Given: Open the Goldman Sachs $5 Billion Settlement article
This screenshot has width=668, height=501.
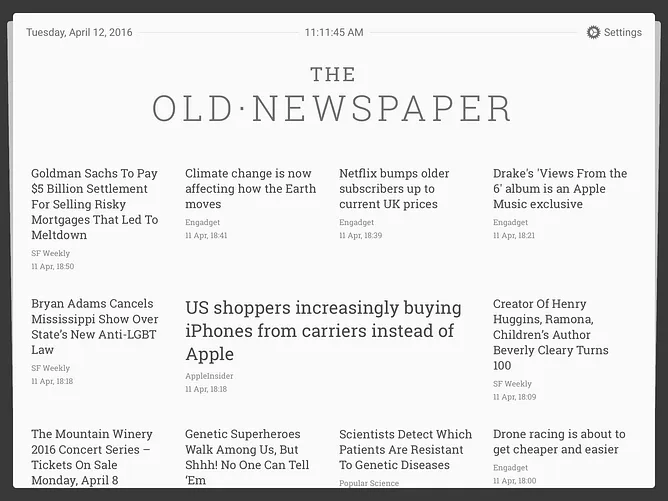Looking at the screenshot, I should (x=95, y=204).
